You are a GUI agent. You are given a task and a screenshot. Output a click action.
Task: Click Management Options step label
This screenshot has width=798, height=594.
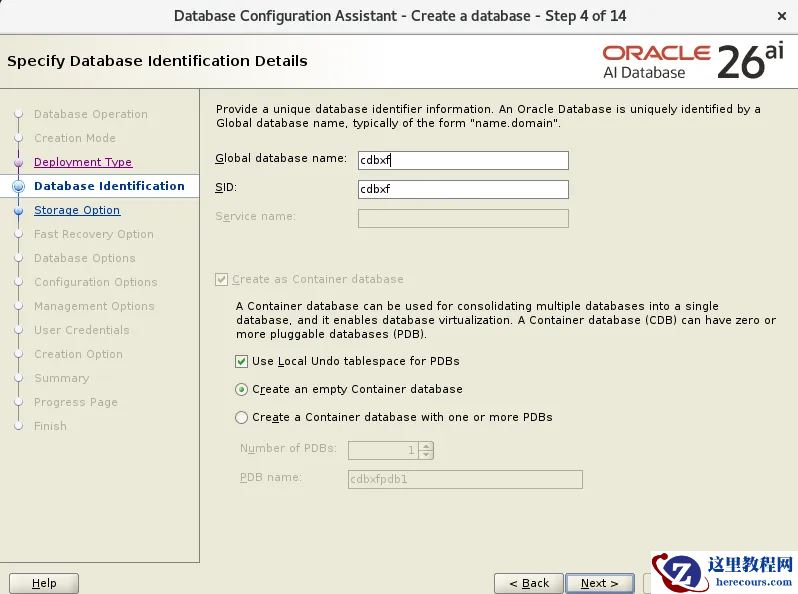[x=94, y=306]
